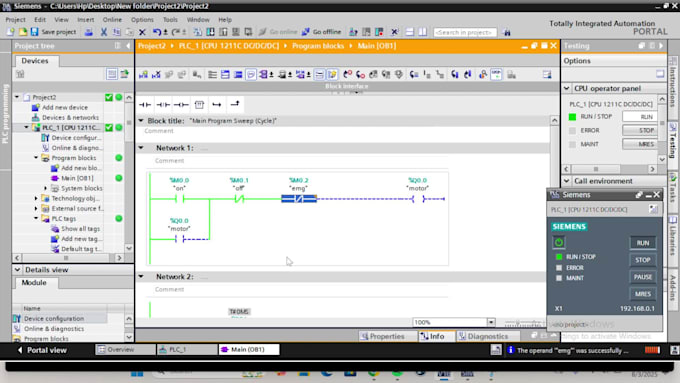Click RUN in the PLCSIM window
680x383 pixels.
[x=642, y=243]
